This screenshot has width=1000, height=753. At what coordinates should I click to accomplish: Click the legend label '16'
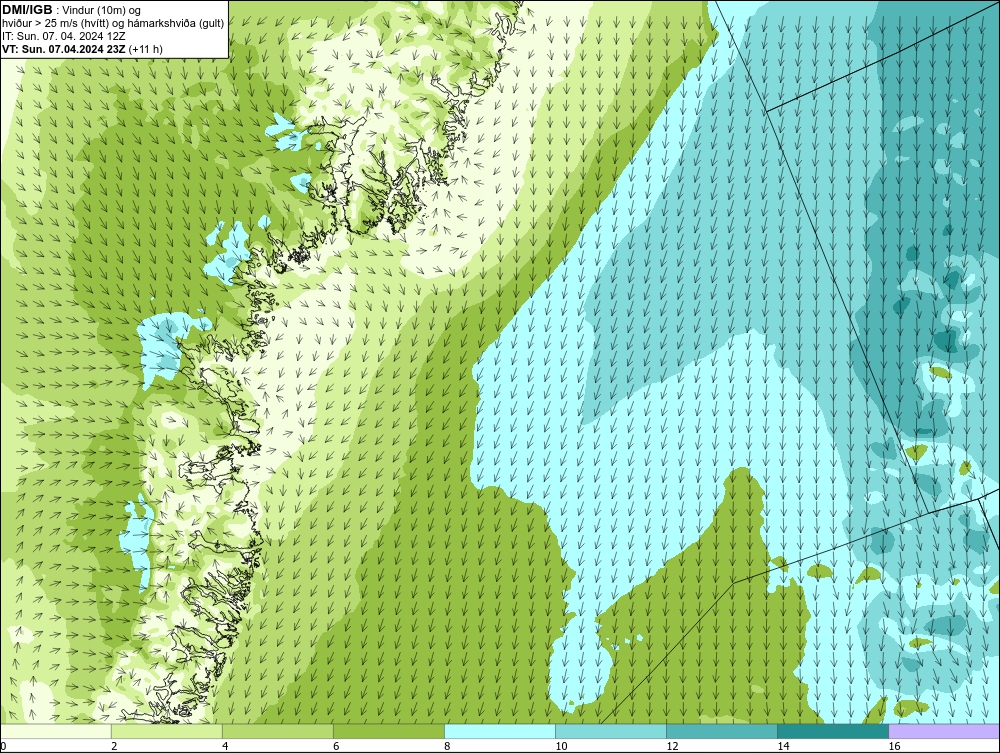pyautogui.click(x=894, y=746)
